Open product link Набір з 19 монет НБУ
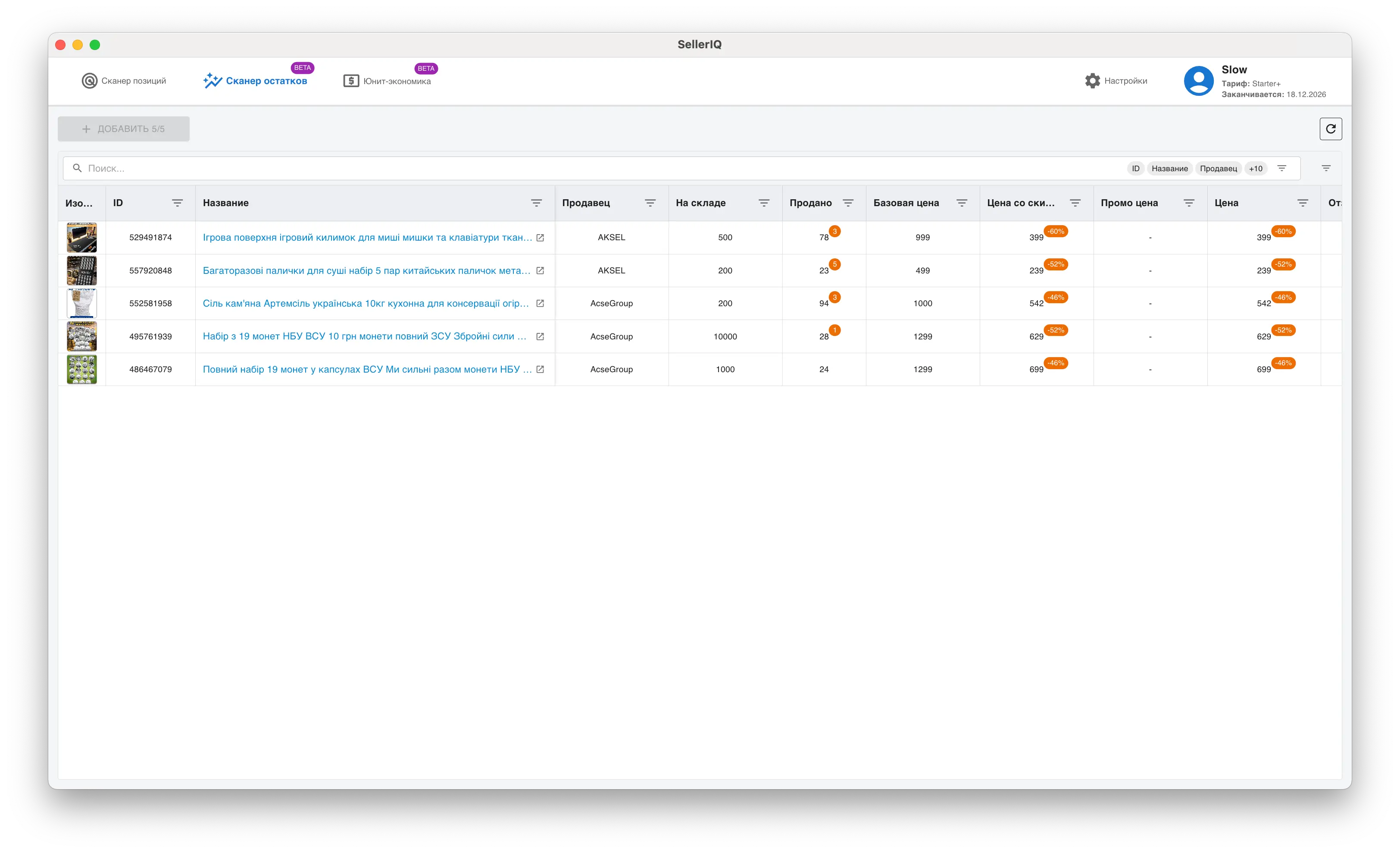 (365, 336)
